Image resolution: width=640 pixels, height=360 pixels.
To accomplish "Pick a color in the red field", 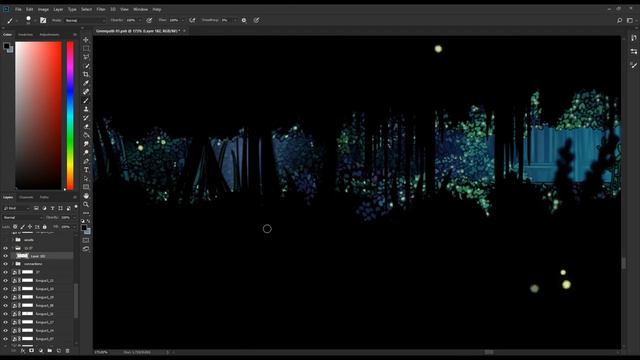I will [38, 116].
